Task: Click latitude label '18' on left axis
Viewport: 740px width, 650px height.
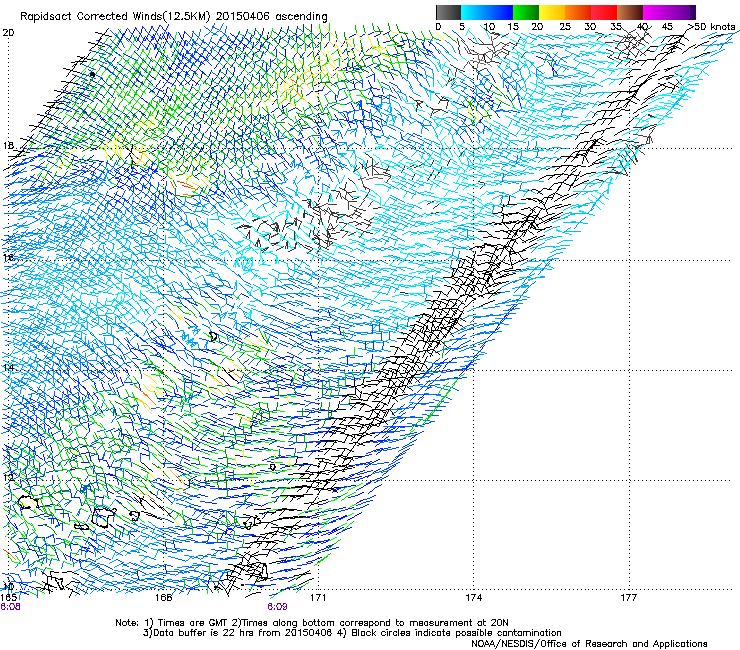Action: [x=8, y=145]
